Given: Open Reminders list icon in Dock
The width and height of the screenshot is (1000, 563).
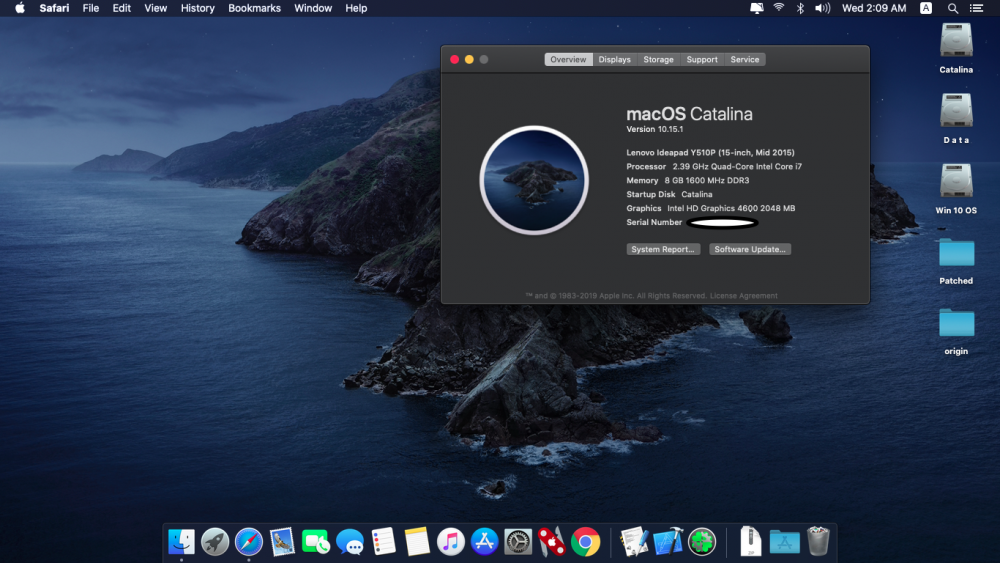Looking at the screenshot, I should [x=383, y=542].
